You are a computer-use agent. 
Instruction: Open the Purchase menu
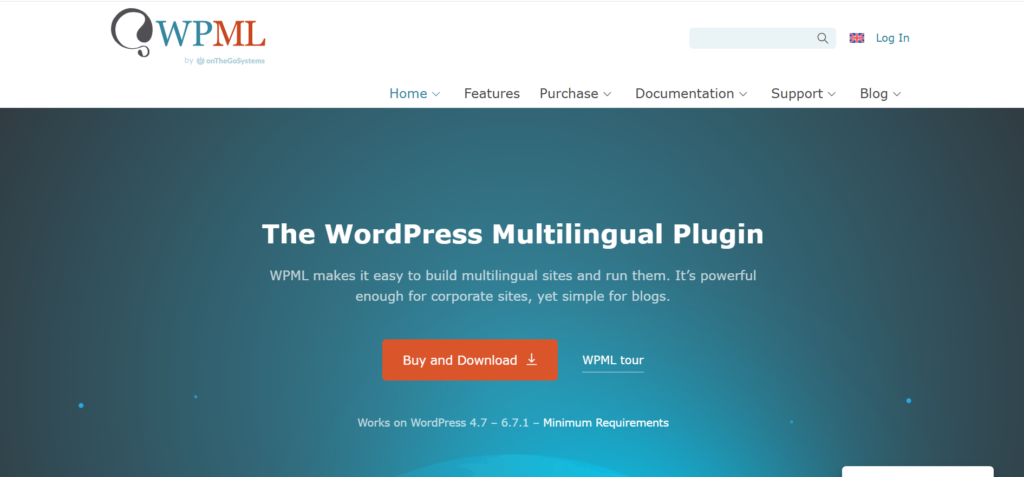(569, 93)
